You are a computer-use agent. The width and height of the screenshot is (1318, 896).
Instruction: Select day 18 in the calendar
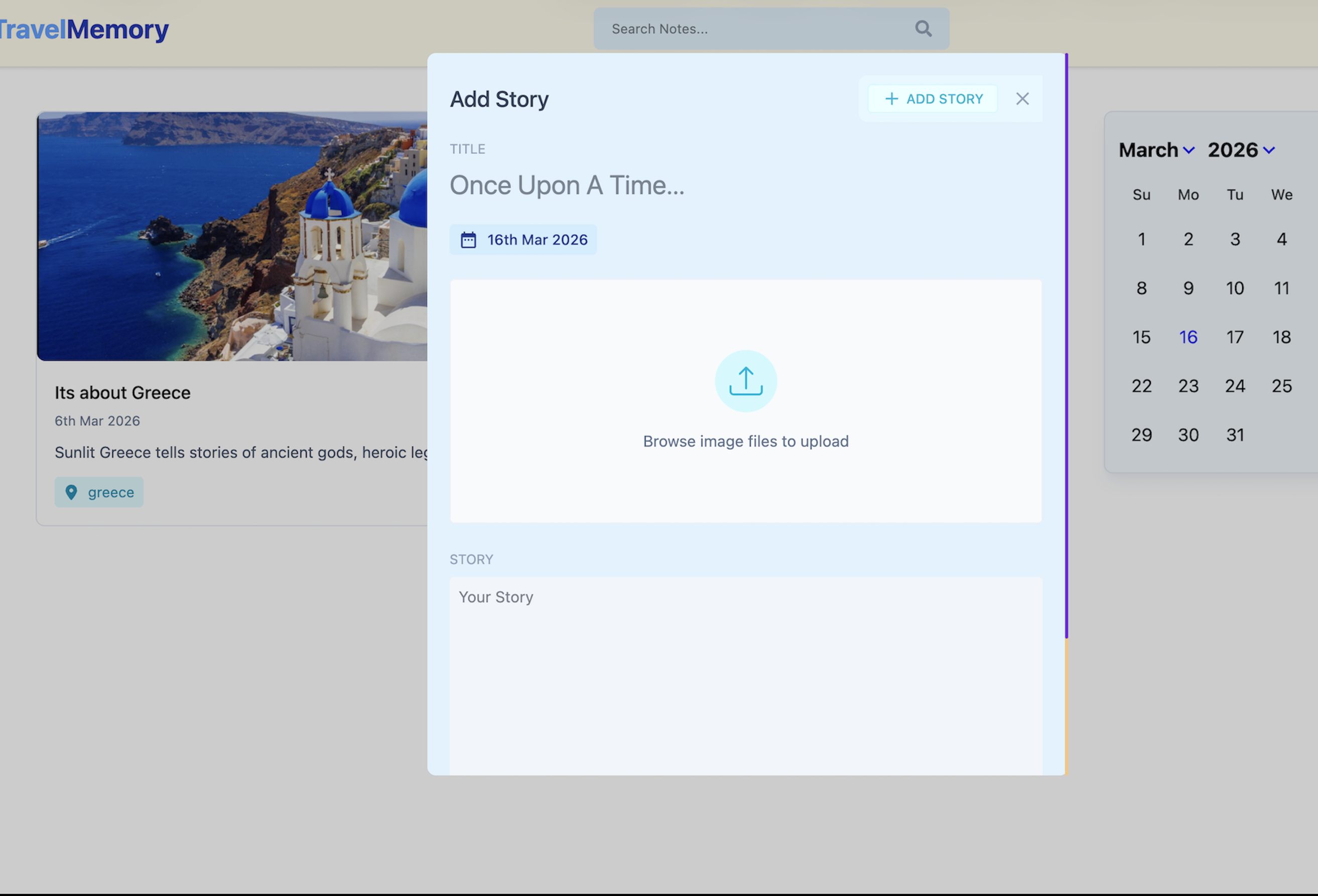1282,337
